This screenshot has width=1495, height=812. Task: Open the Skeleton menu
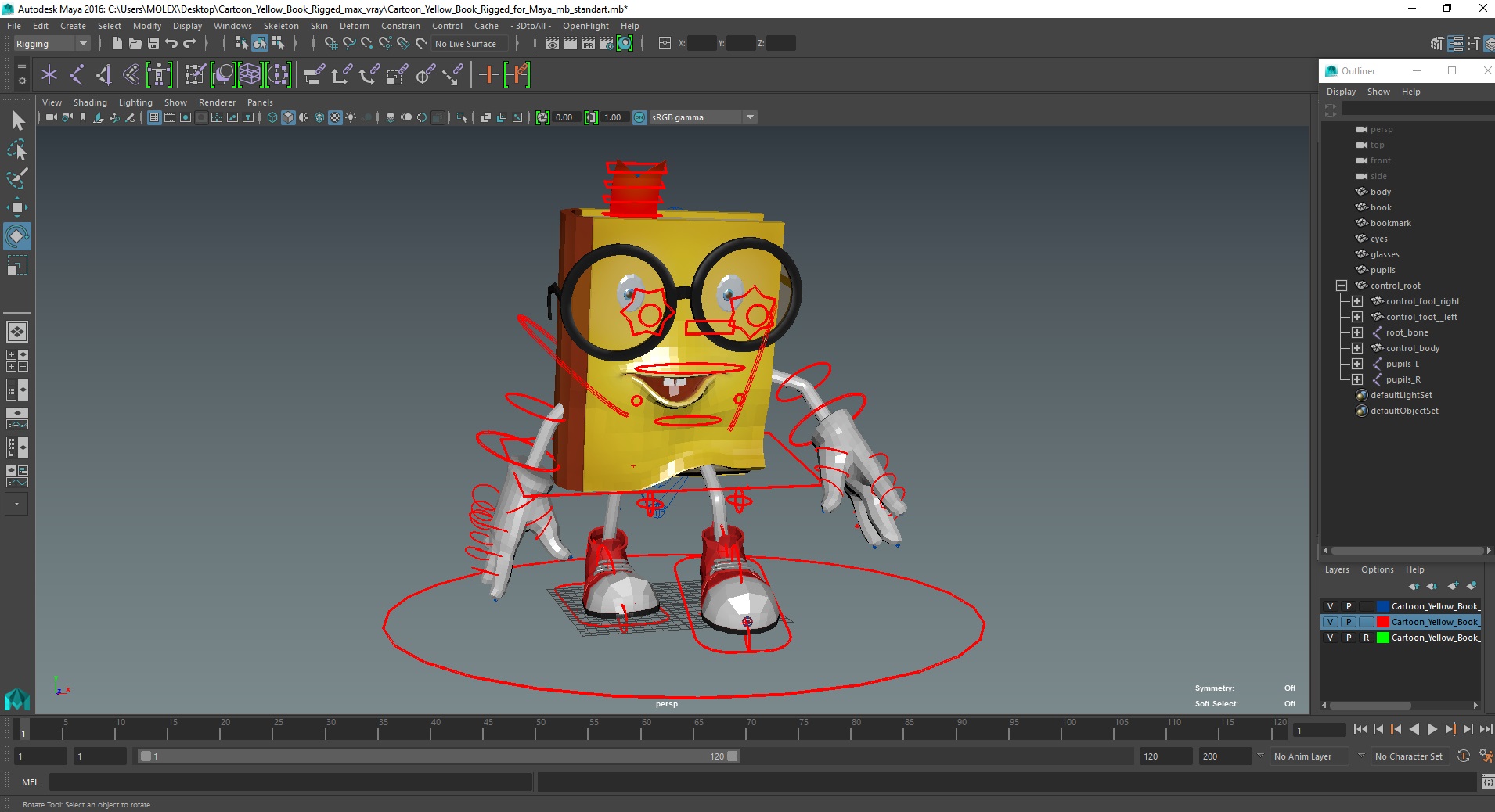[281, 26]
